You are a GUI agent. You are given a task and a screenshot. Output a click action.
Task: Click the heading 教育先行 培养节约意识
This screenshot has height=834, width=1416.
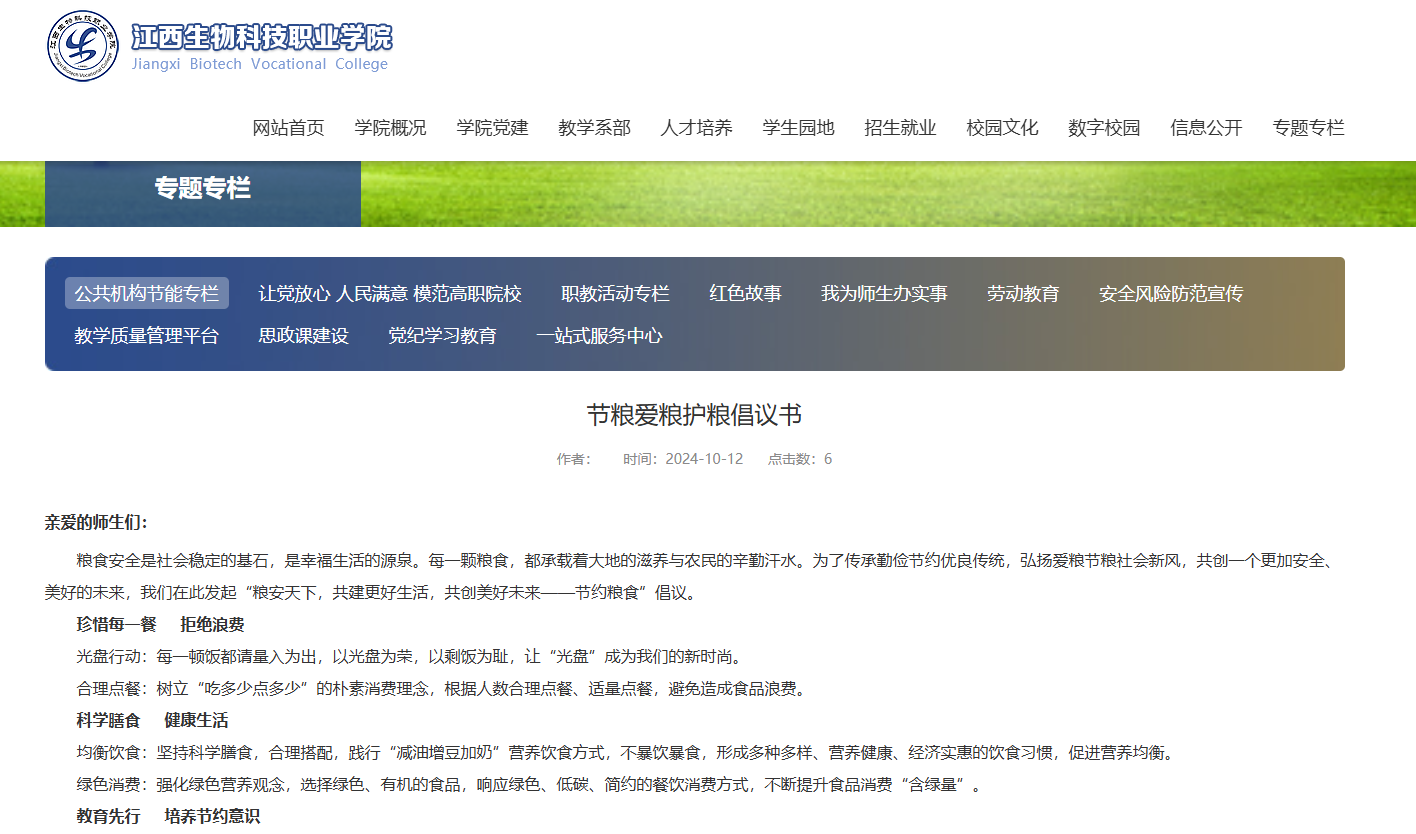168,816
